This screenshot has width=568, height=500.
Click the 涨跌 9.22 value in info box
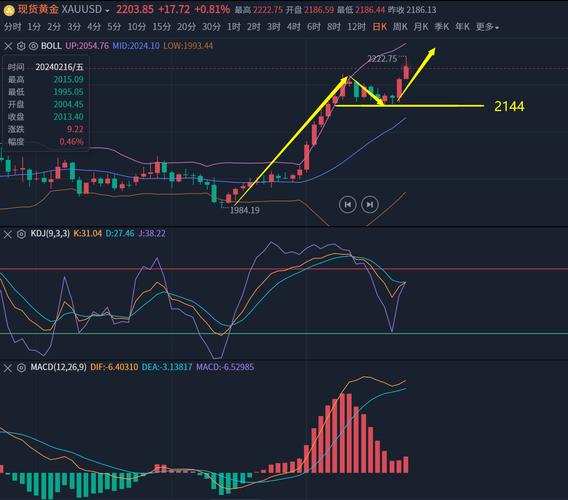tap(75, 129)
